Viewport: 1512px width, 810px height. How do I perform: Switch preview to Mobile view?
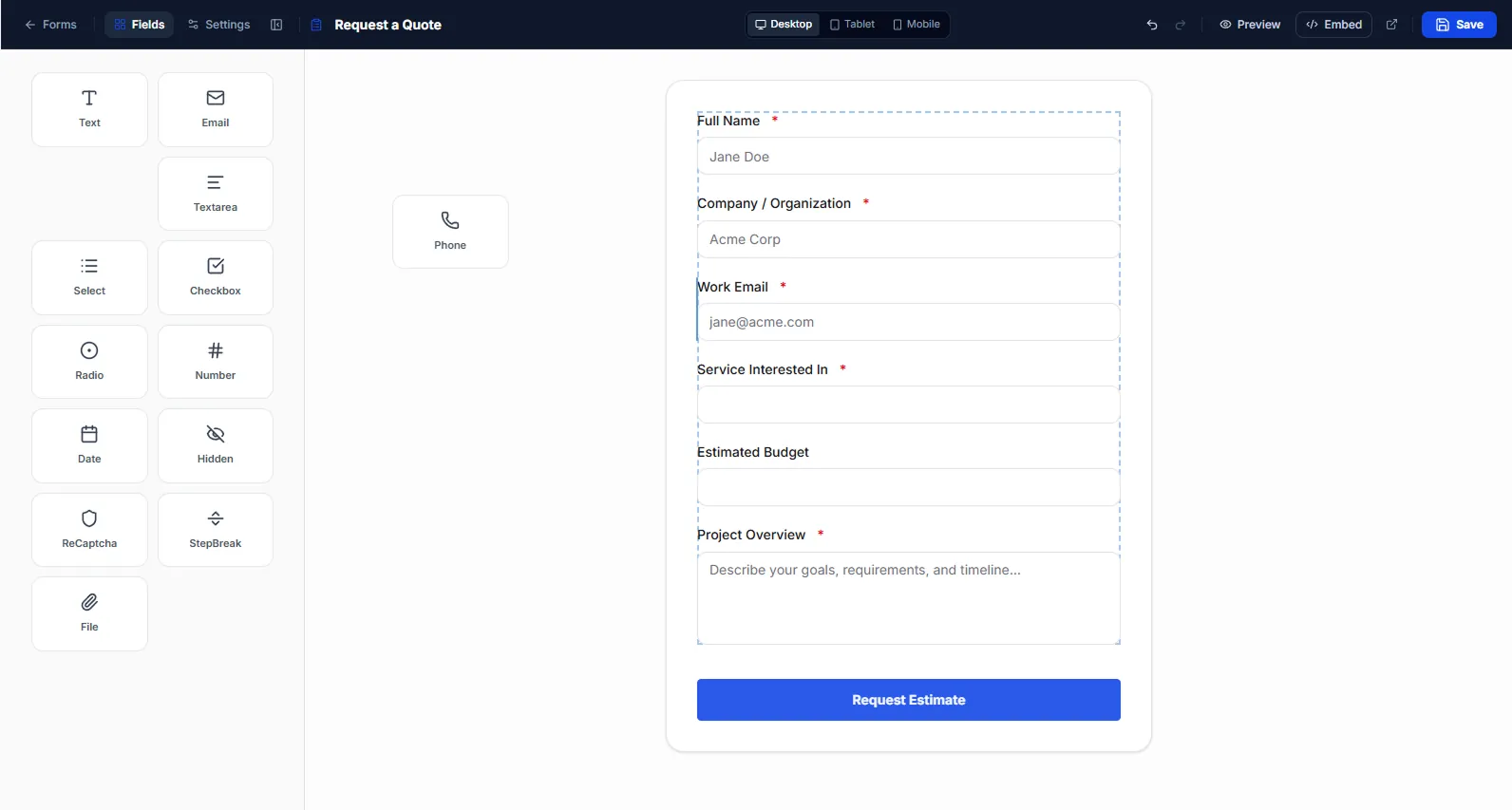tap(917, 25)
